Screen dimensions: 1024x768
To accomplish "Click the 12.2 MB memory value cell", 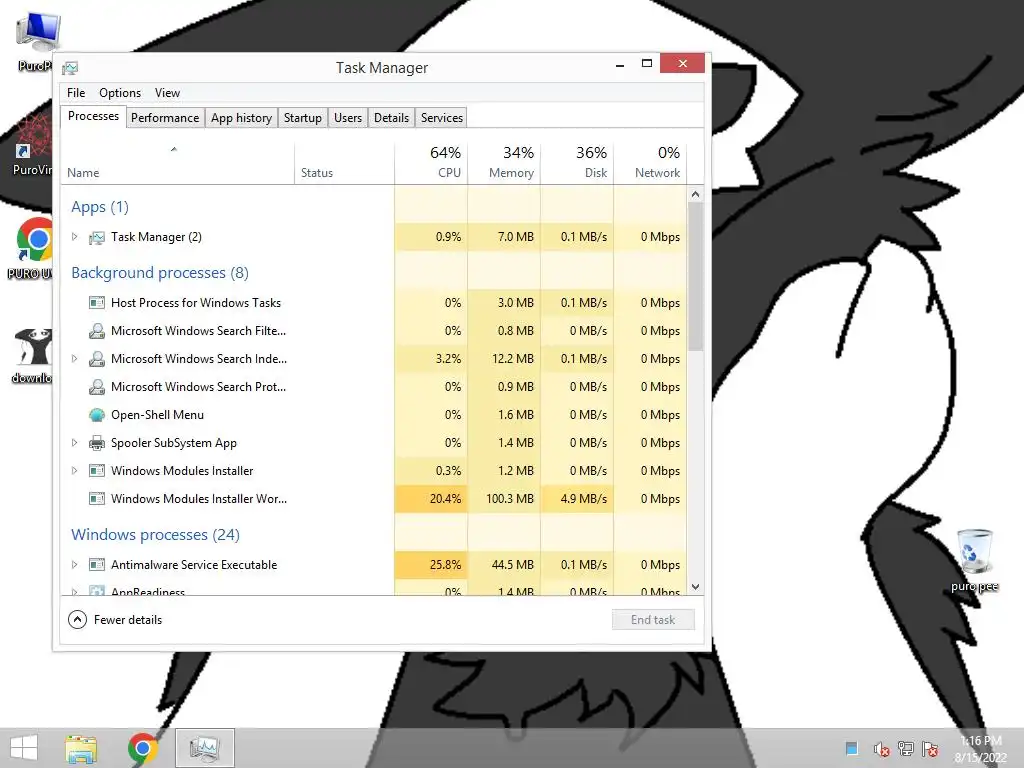I will coord(504,359).
